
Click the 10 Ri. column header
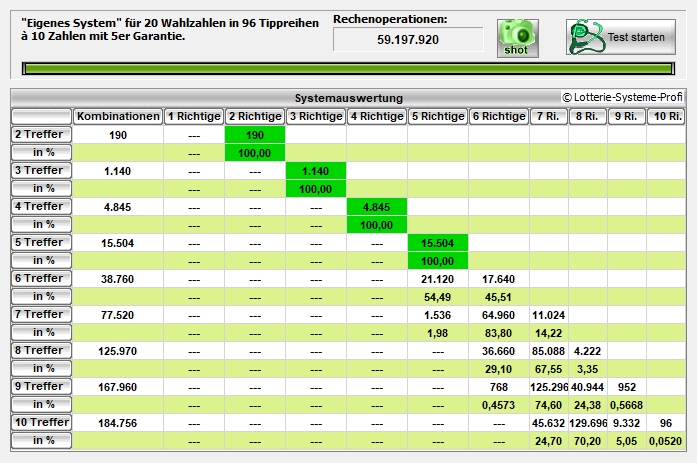tap(665, 116)
